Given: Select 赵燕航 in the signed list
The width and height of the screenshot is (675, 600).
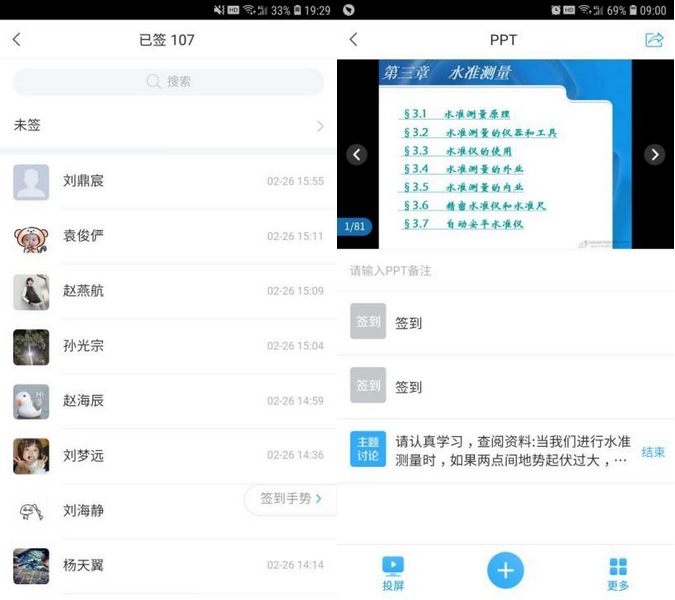Looking at the screenshot, I should (168, 292).
